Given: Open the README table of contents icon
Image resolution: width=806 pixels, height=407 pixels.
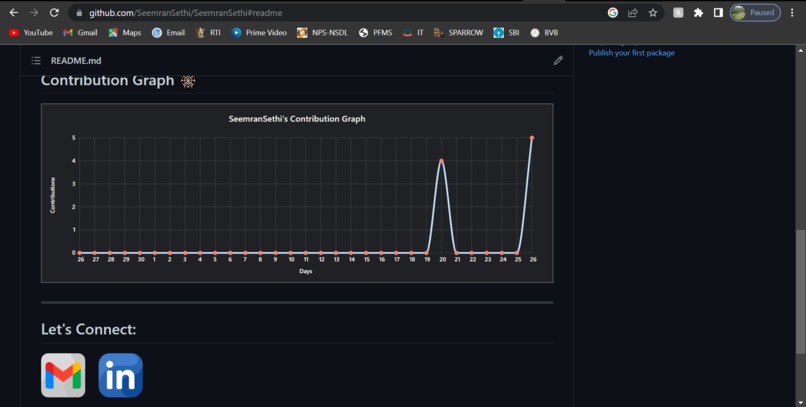Looking at the screenshot, I should [36, 61].
